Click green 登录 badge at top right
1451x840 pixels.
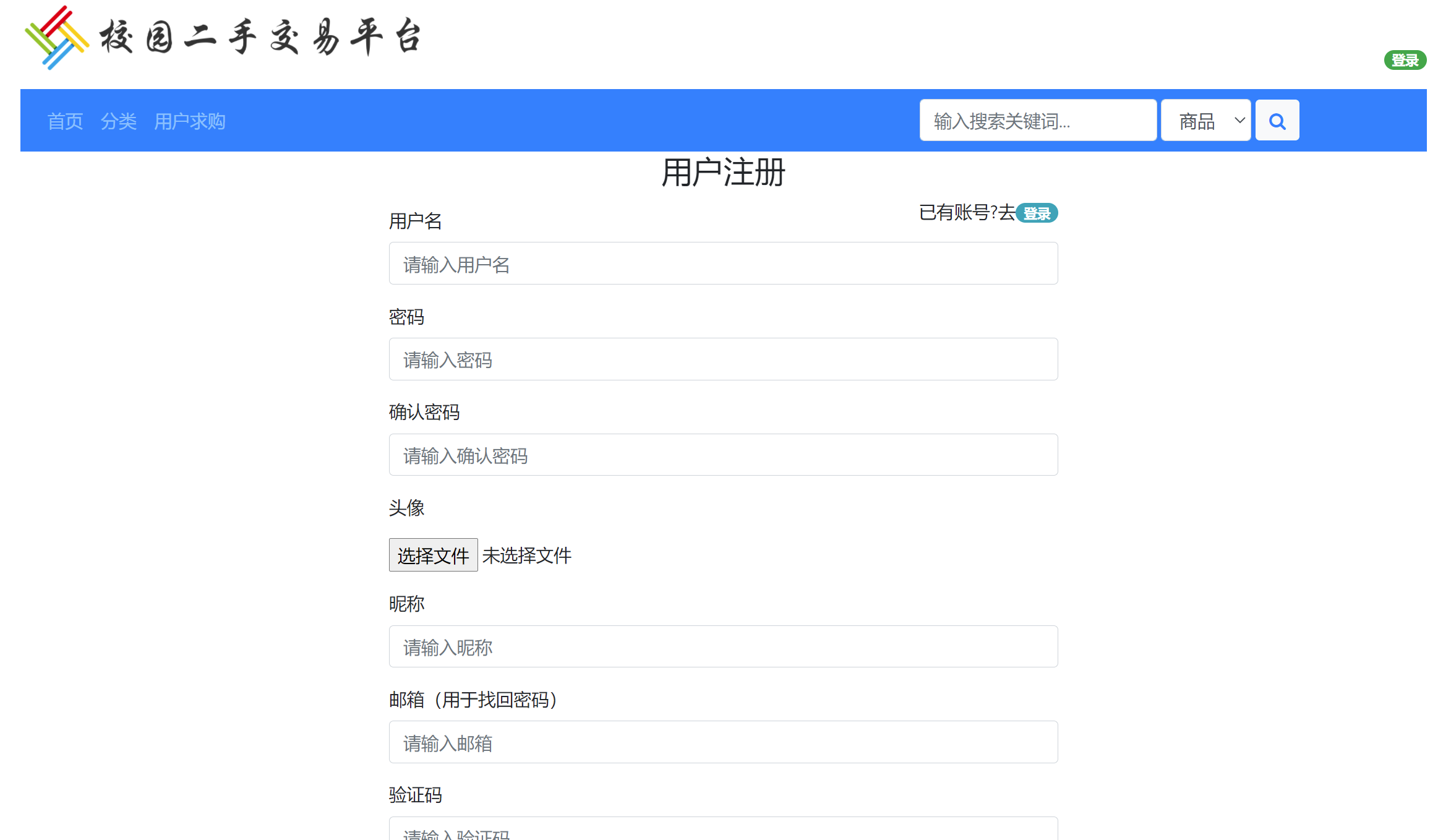click(1405, 60)
